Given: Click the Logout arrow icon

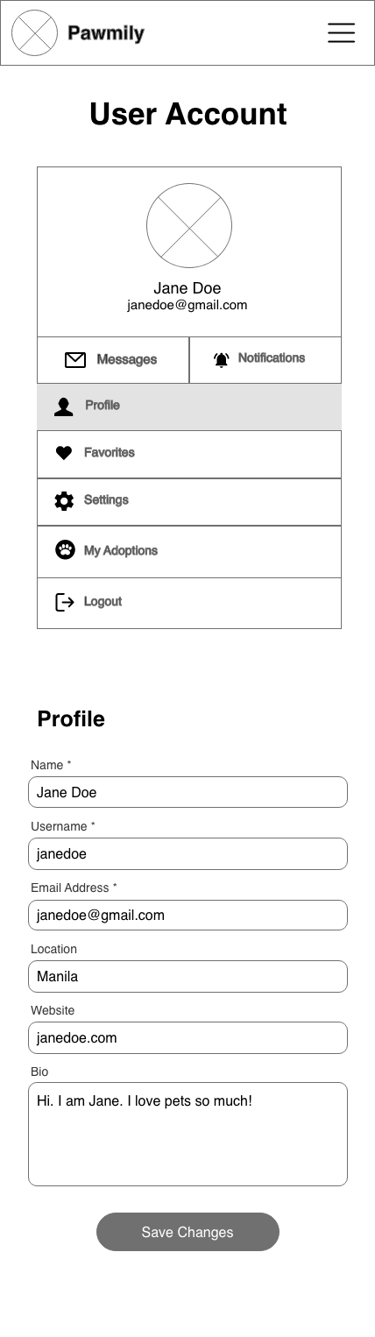Looking at the screenshot, I should [64, 602].
